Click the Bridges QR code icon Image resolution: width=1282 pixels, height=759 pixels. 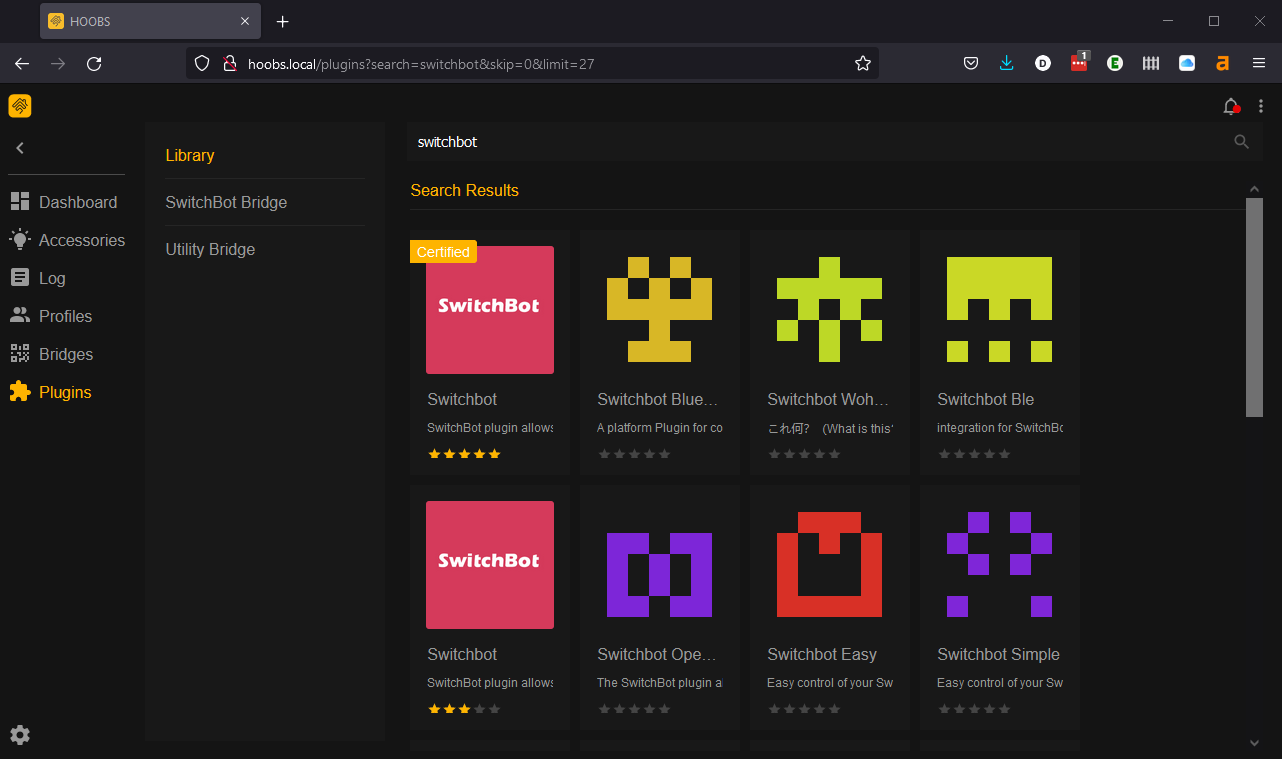pyautogui.click(x=20, y=353)
